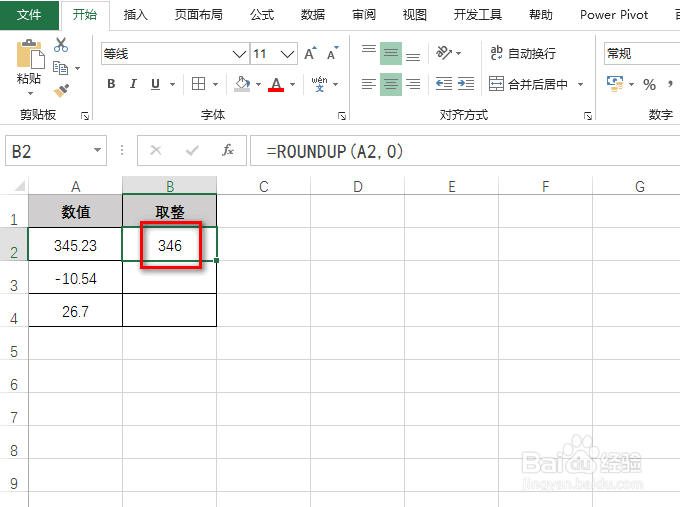680x507 pixels.
Task: Open the Name Box dropdown arrow
Action: (97, 150)
